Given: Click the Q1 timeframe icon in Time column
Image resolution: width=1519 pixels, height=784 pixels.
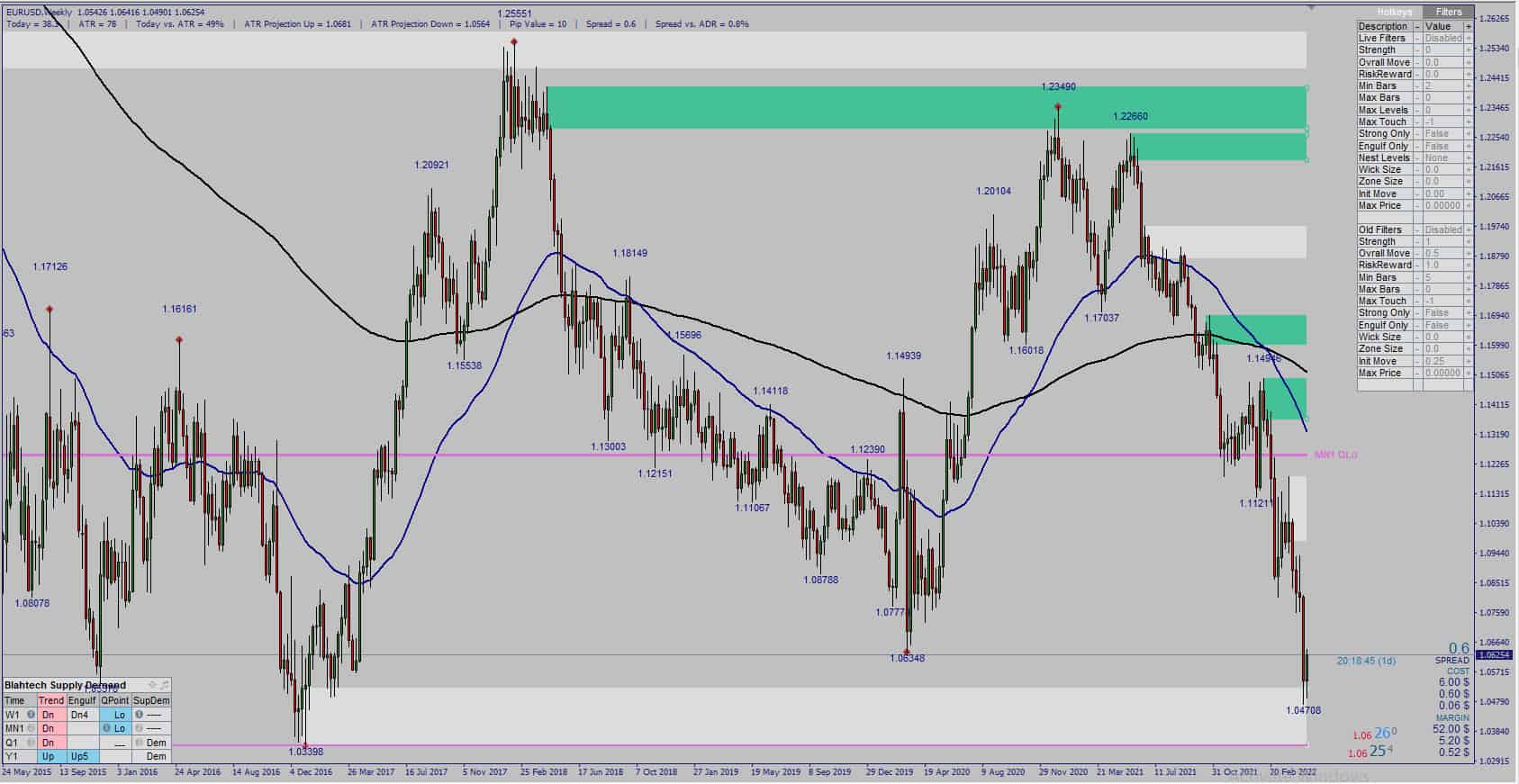Looking at the screenshot, I should (31, 743).
